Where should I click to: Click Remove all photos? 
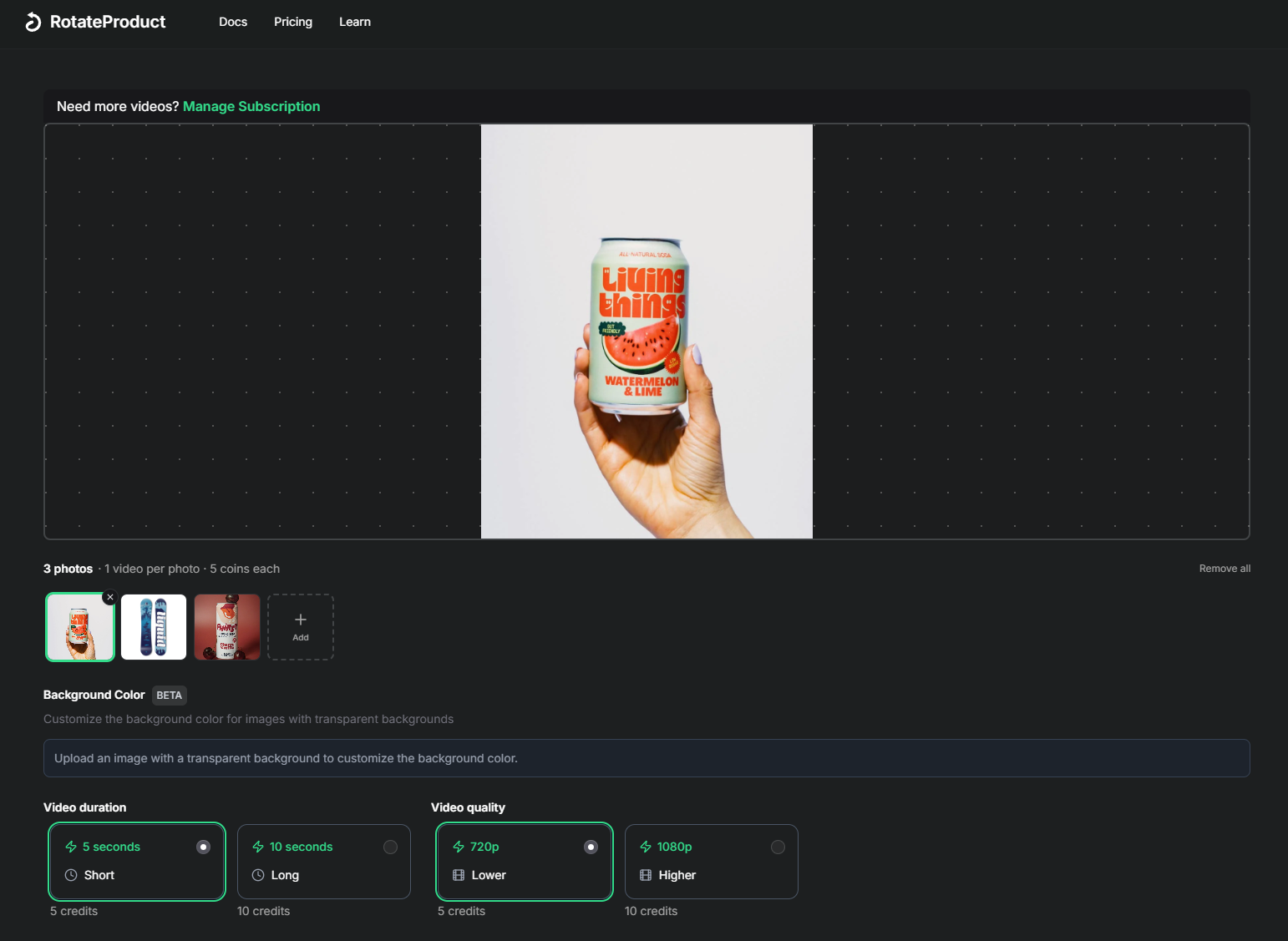click(x=1225, y=569)
